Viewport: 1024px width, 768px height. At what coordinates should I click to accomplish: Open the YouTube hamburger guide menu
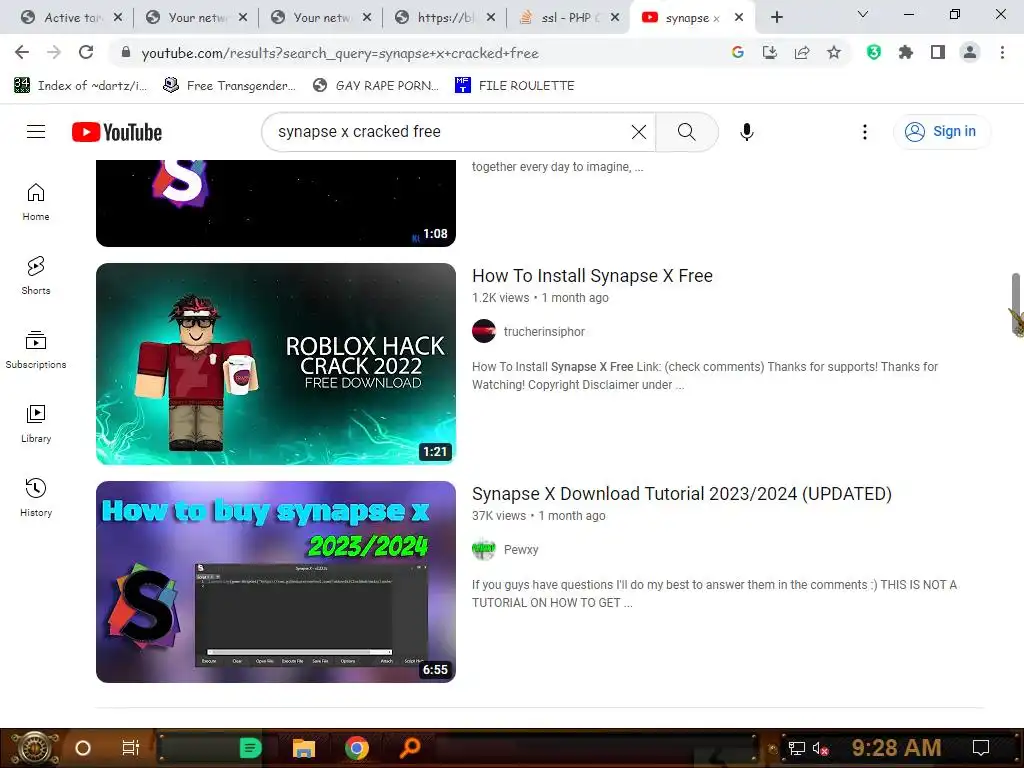(x=36, y=132)
